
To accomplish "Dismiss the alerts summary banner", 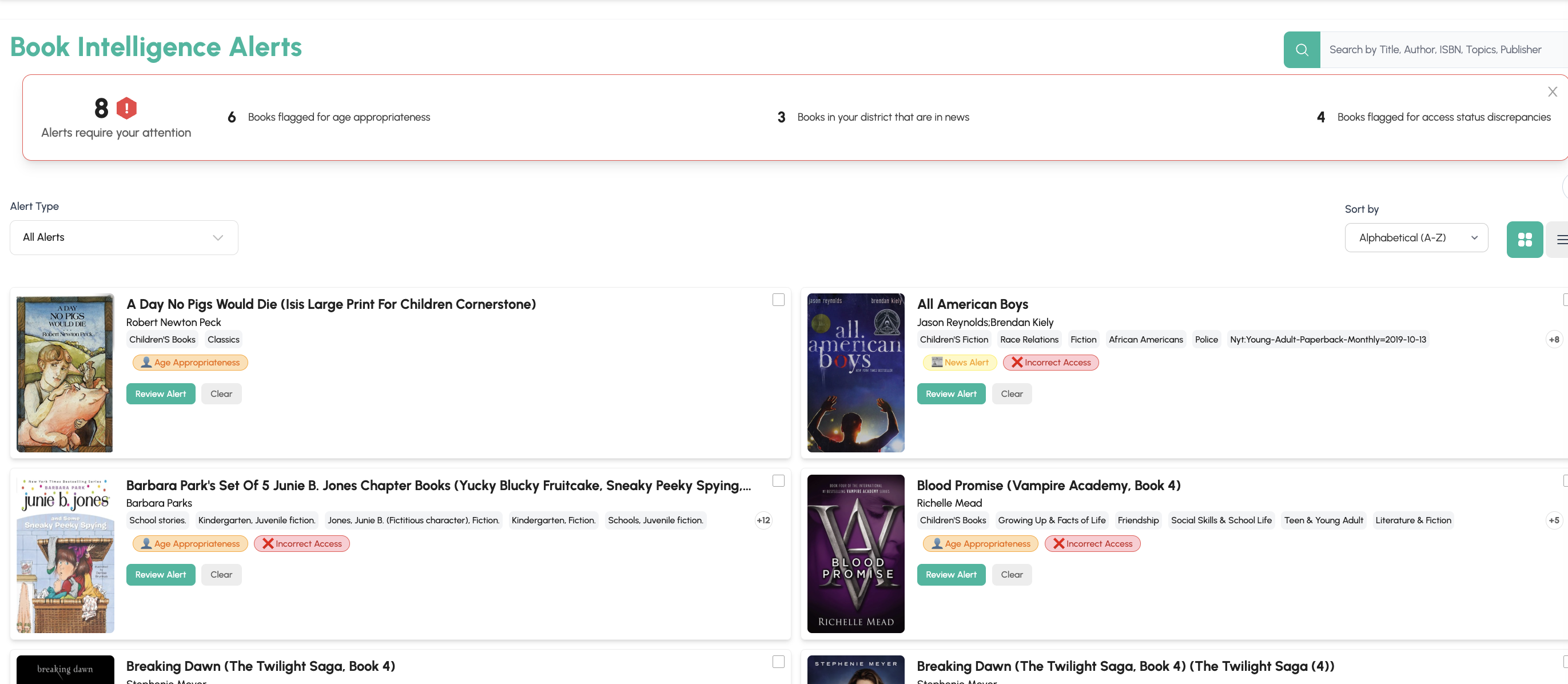I will point(1552,92).
